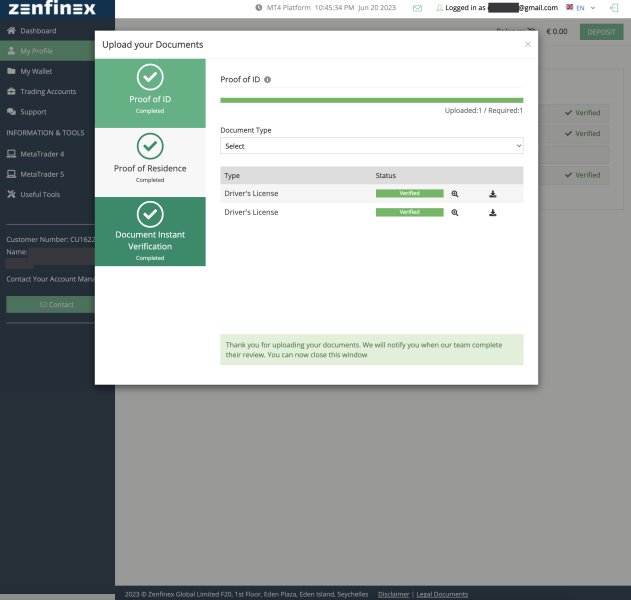Click the UK flag language icon
Screen dimensions: 631x600
coord(569,7)
